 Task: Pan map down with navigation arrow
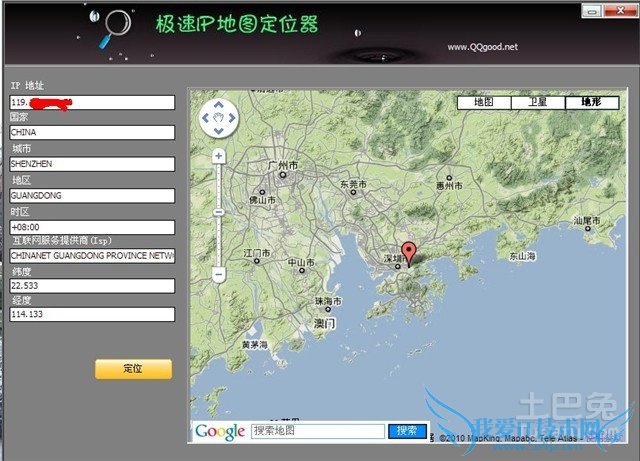[218, 130]
